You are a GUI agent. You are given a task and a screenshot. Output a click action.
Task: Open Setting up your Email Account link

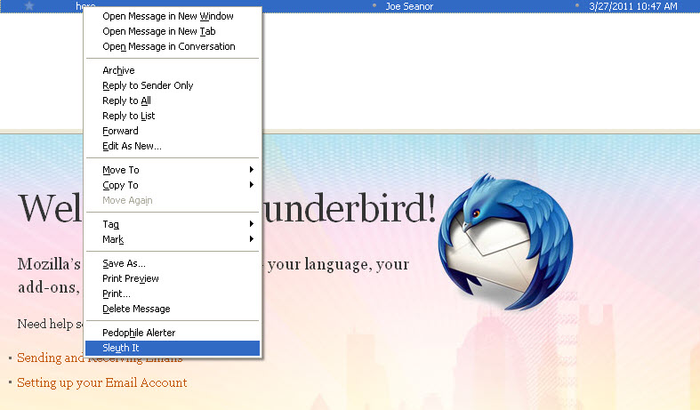[102, 383]
